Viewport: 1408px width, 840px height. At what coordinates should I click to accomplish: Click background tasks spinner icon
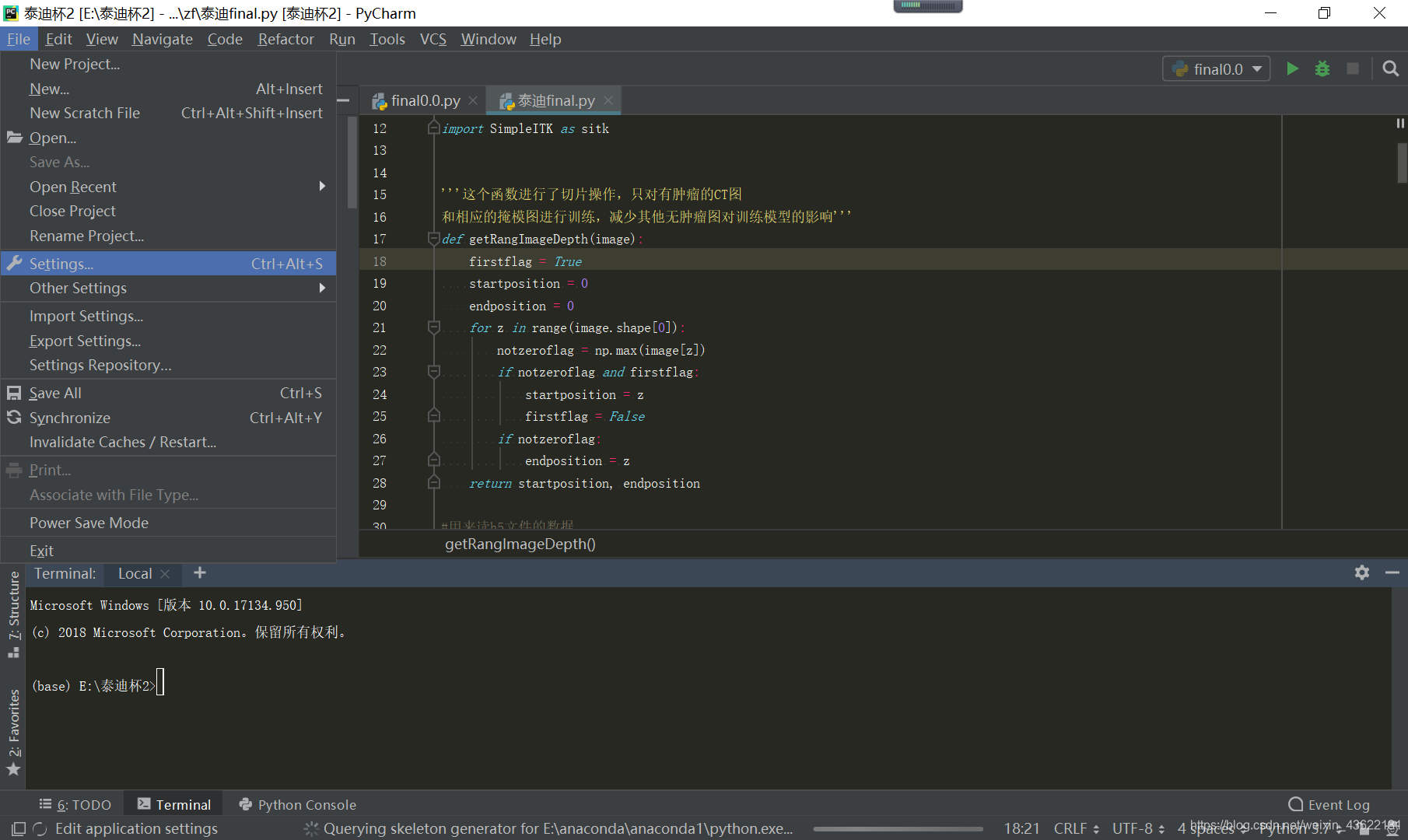pyautogui.click(x=311, y=829)
